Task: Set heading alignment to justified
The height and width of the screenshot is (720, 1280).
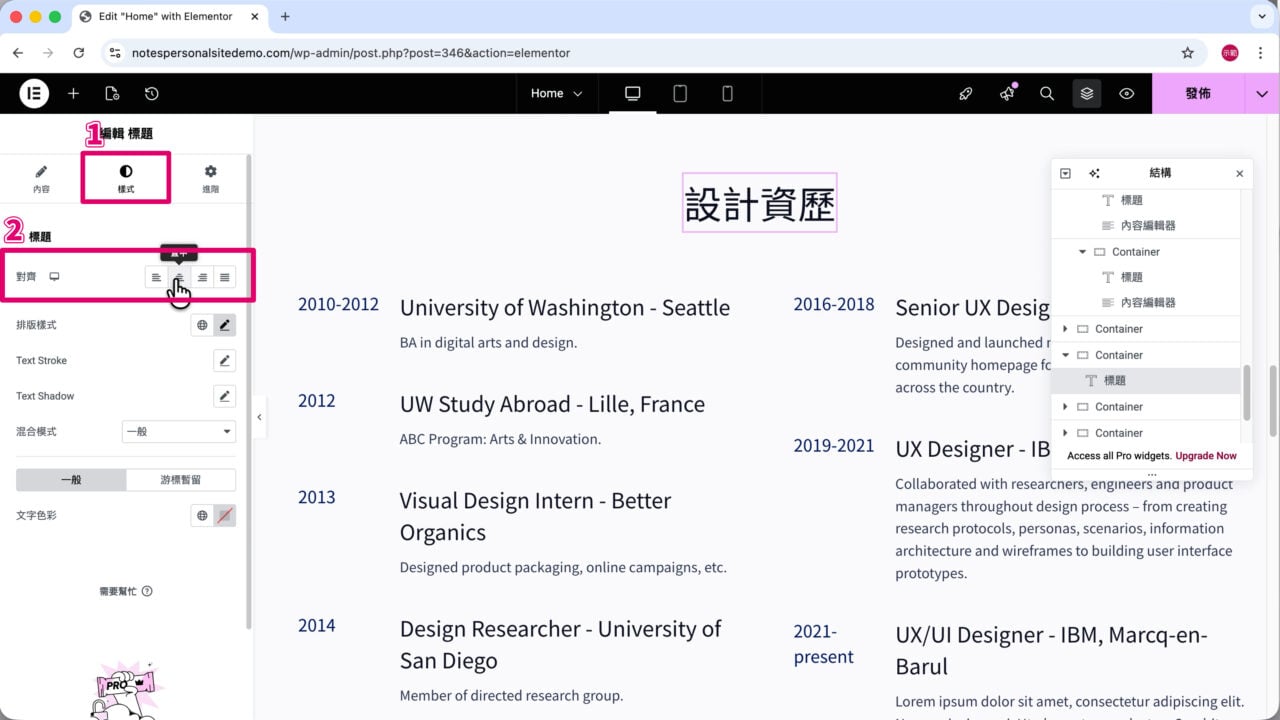Action: coord(225,277)
